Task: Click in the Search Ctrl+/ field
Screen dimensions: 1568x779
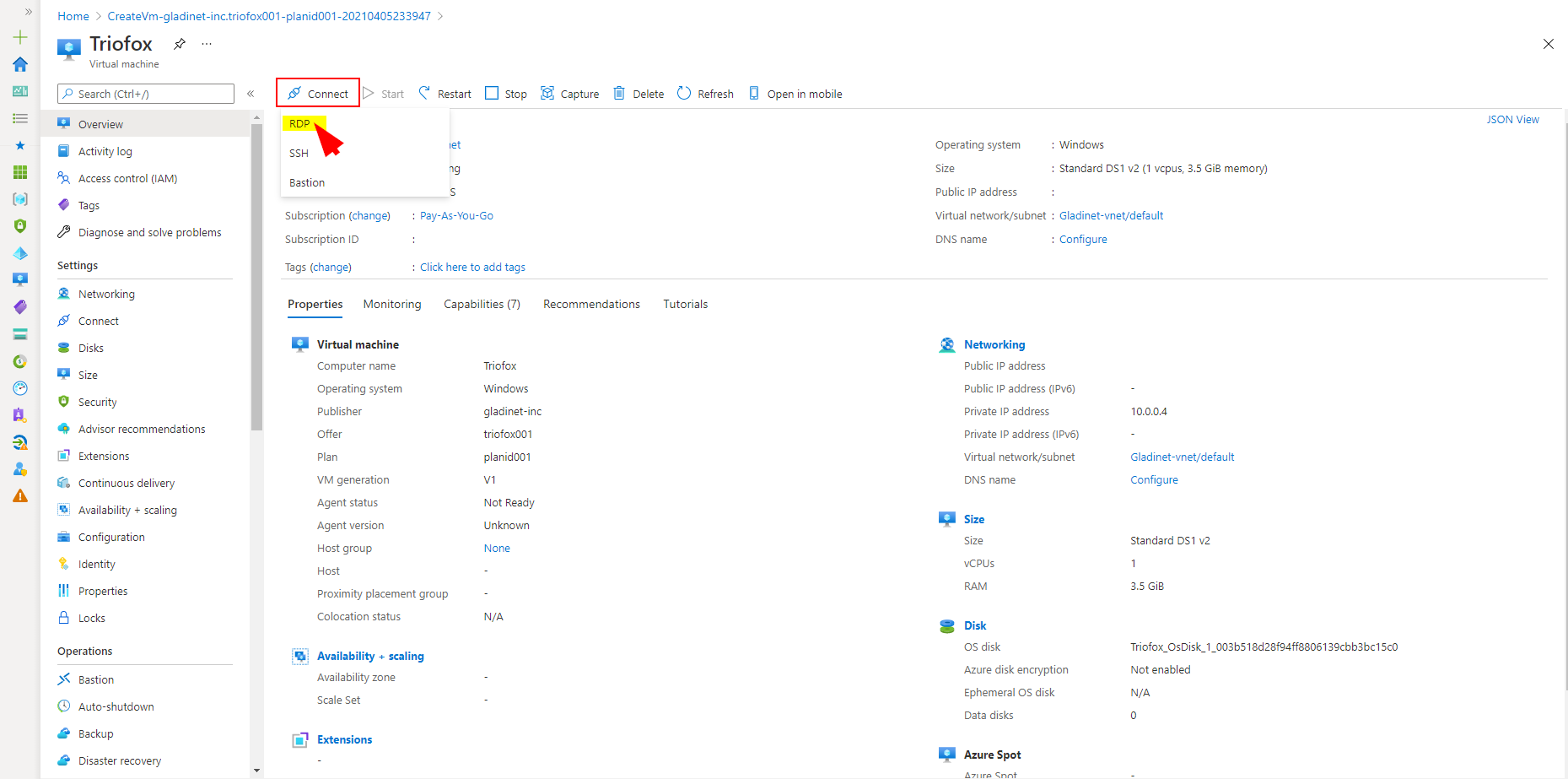Action: pos(145,93)
